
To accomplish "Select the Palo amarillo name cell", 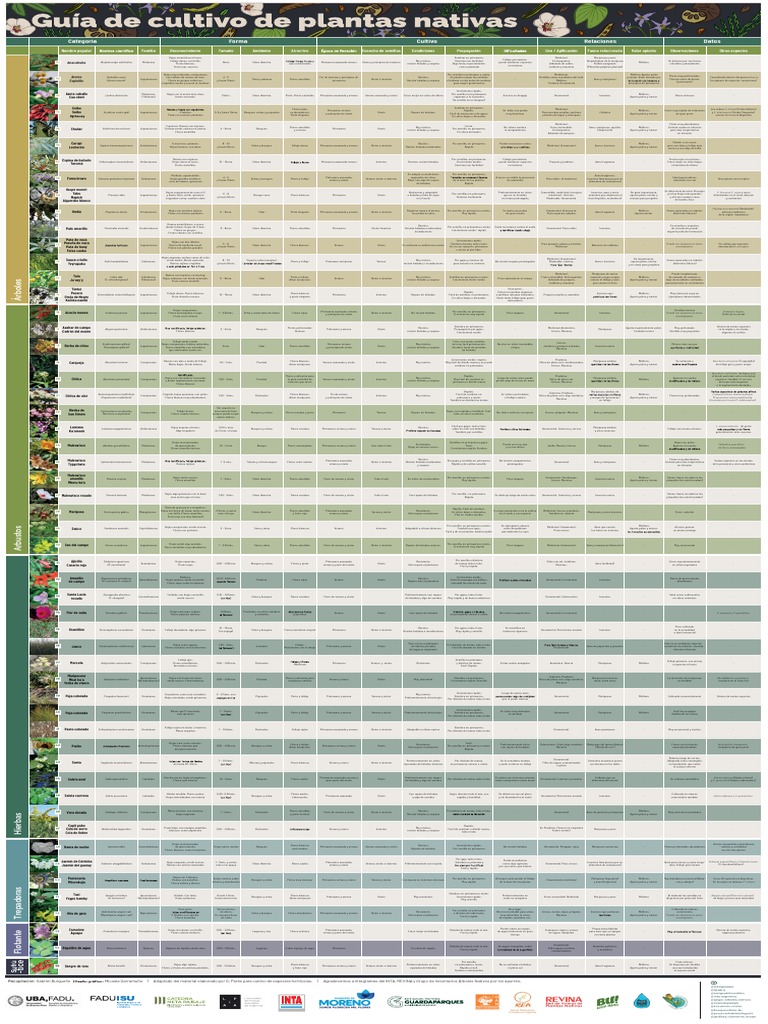I will [76, 228].
